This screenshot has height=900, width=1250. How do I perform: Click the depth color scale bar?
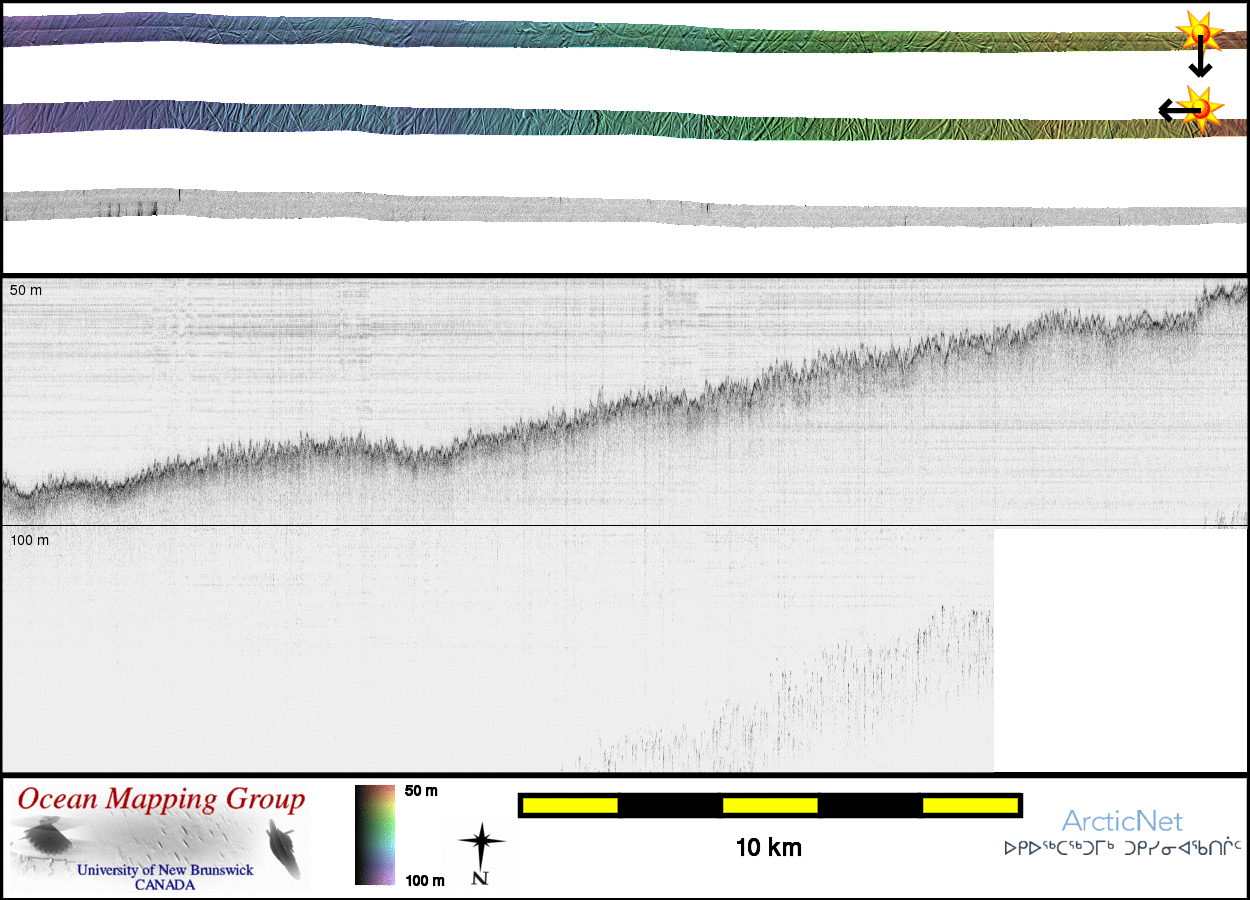(375, 835)
